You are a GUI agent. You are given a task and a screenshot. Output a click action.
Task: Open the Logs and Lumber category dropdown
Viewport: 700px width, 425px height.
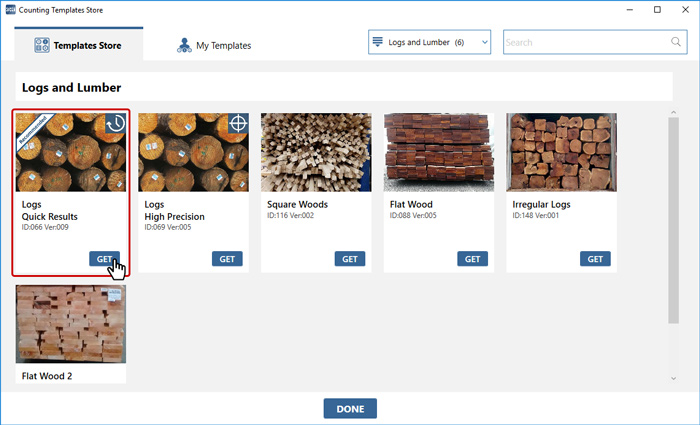click(430, 43)
